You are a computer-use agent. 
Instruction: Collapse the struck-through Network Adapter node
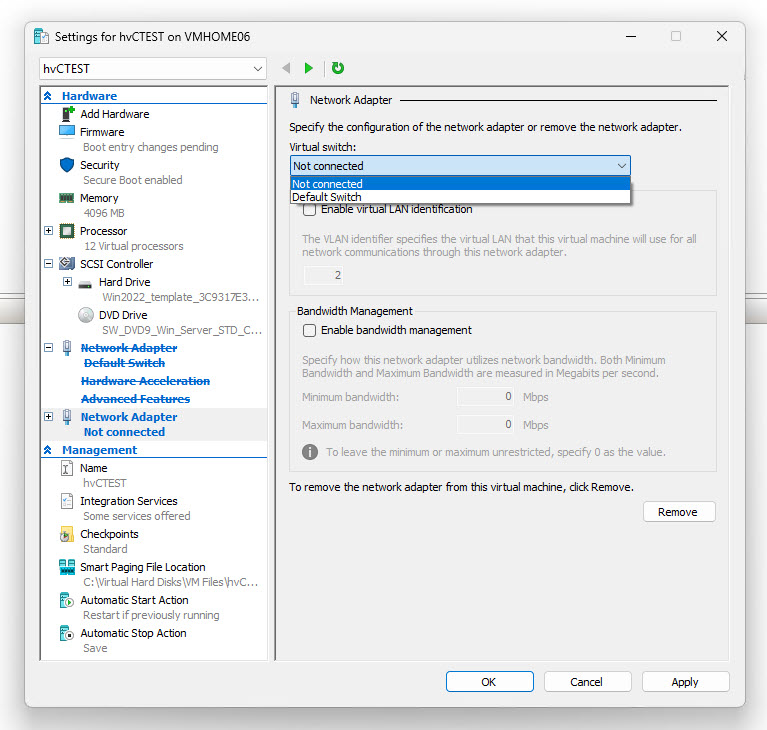pos(48,348)
